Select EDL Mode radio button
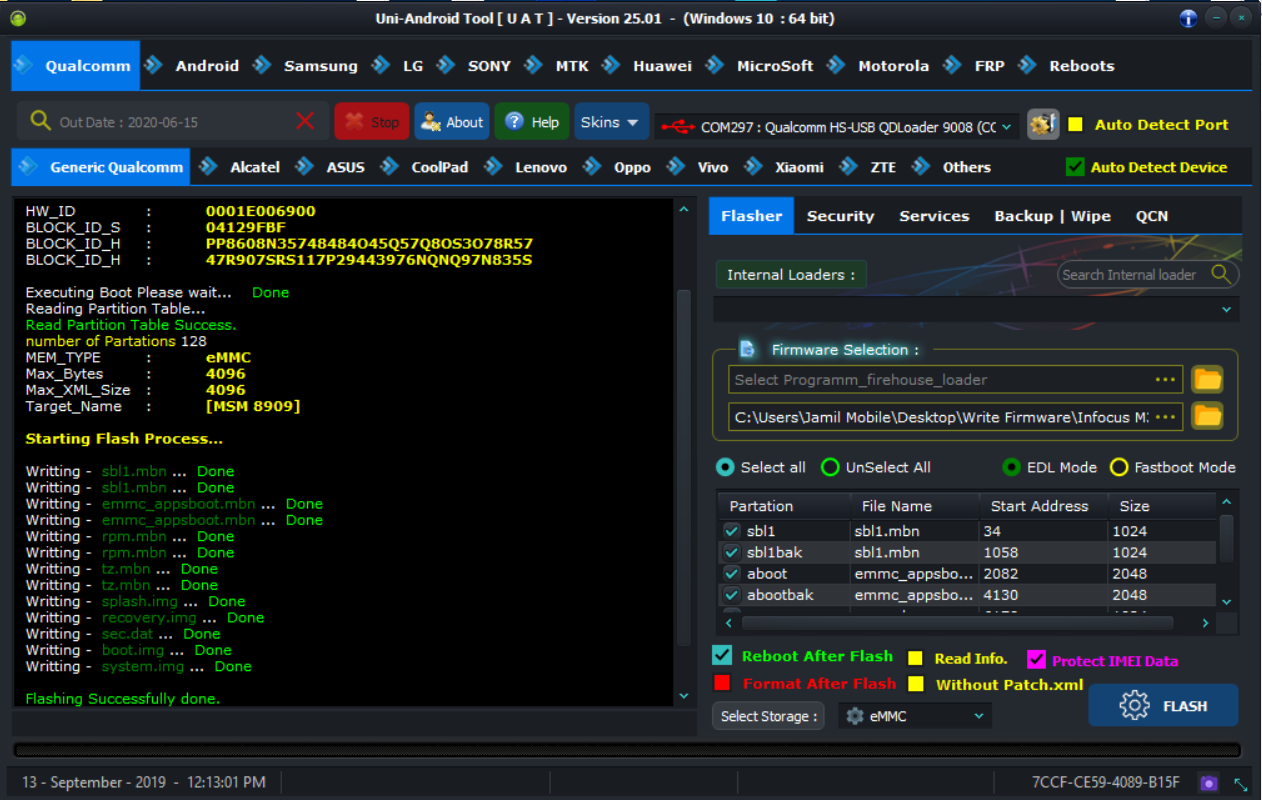Viewport: 1262px width, 800px height. pyautogui.click(x=1012, y=467)
